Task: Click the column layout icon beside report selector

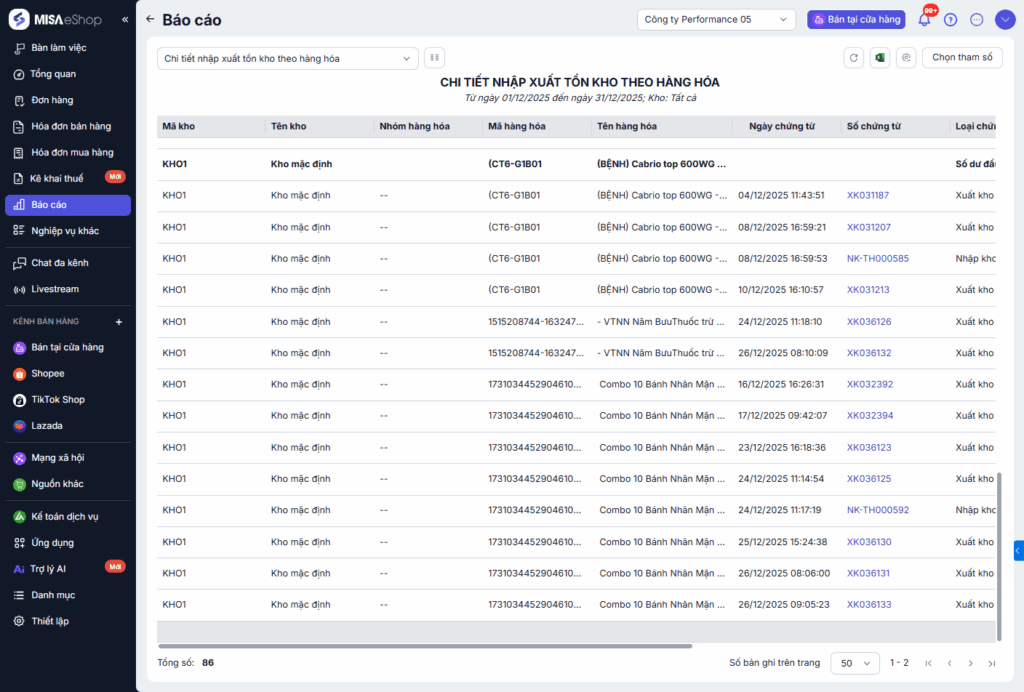Action: [434, 58]
